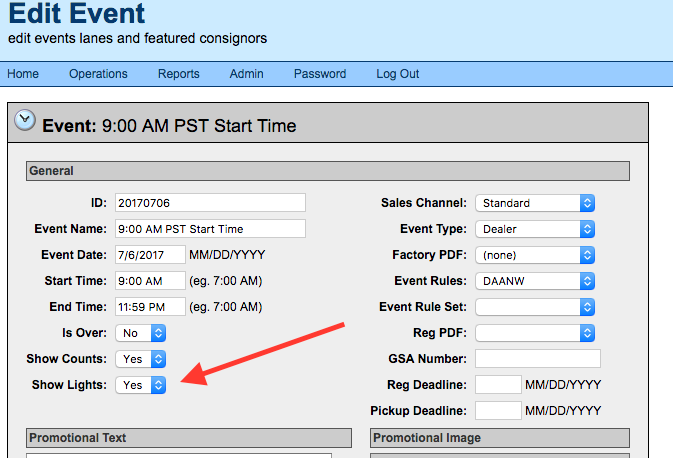Image resolution: width=673 pixels, height=458 pixels.
Task: Toggle the Is Over selector
Action: pyautogui.click(x=140, y=333)
